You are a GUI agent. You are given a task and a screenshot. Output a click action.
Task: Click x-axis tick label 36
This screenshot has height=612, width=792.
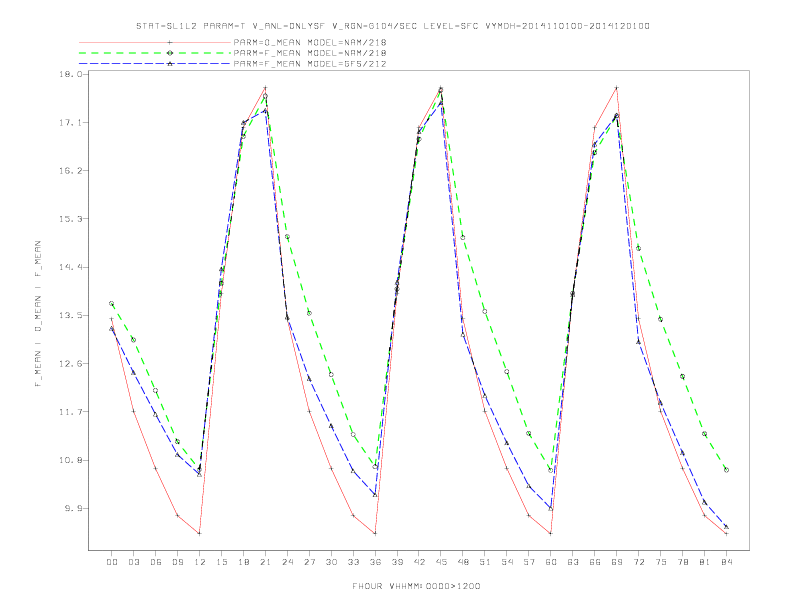[x=375, y=562]
